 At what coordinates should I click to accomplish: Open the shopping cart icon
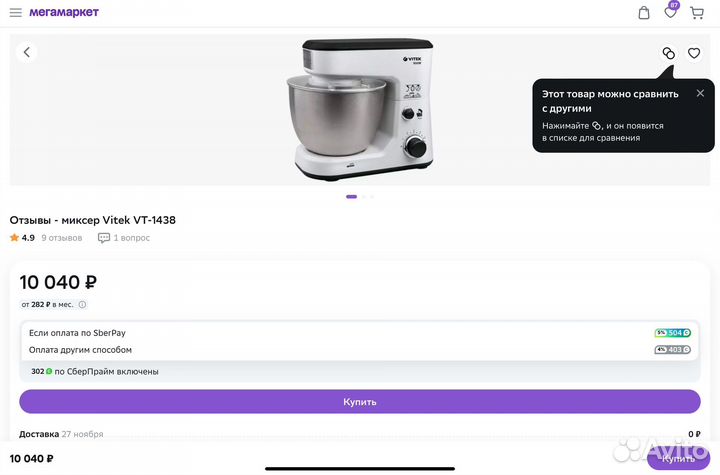pyautogui.click(x=697, y=13)
